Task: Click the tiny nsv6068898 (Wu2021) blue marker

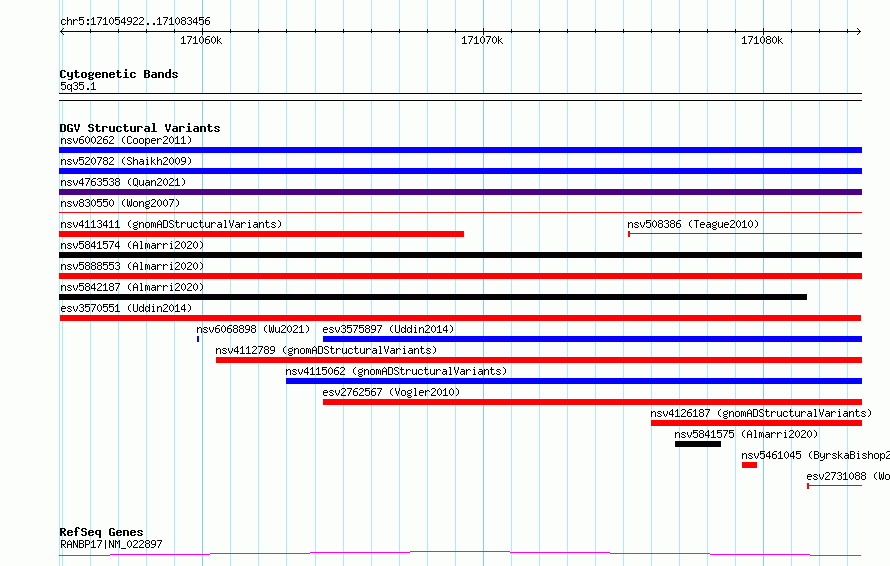Action: point(198,339)
